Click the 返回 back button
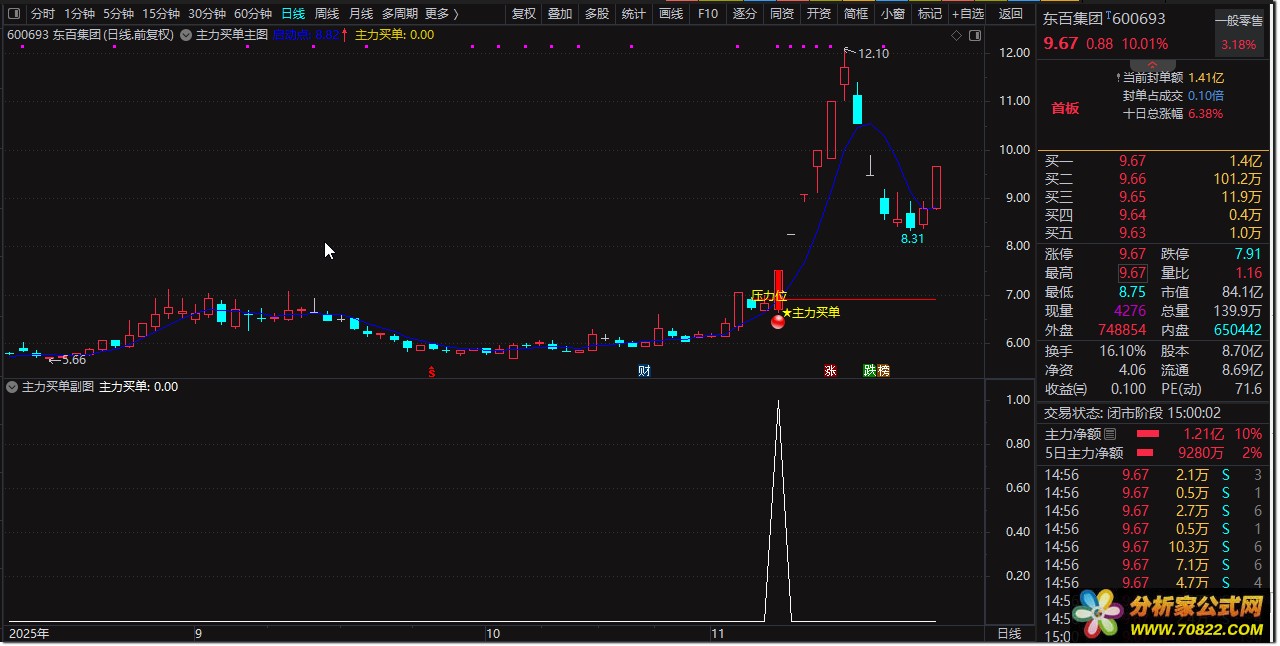The image size is (1280, 646). 1011,14
